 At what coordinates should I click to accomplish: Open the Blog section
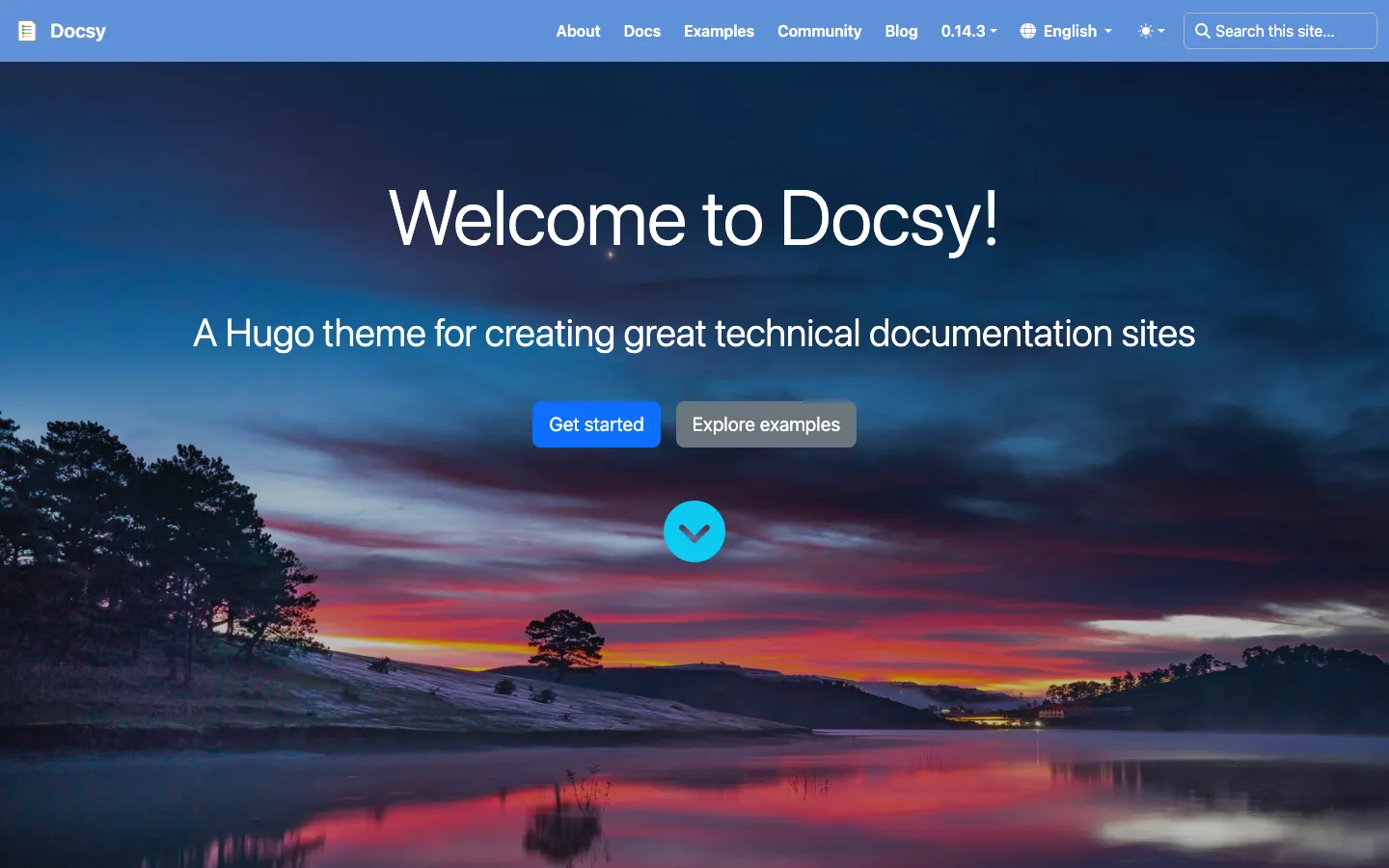pyautogui.click(x=901, y=31)
